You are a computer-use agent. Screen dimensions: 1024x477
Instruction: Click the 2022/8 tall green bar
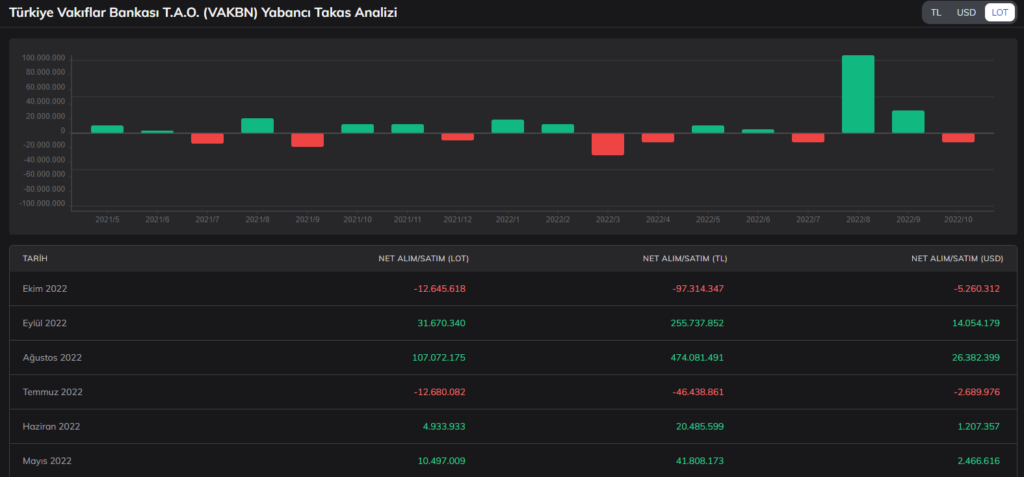(857, 94)
